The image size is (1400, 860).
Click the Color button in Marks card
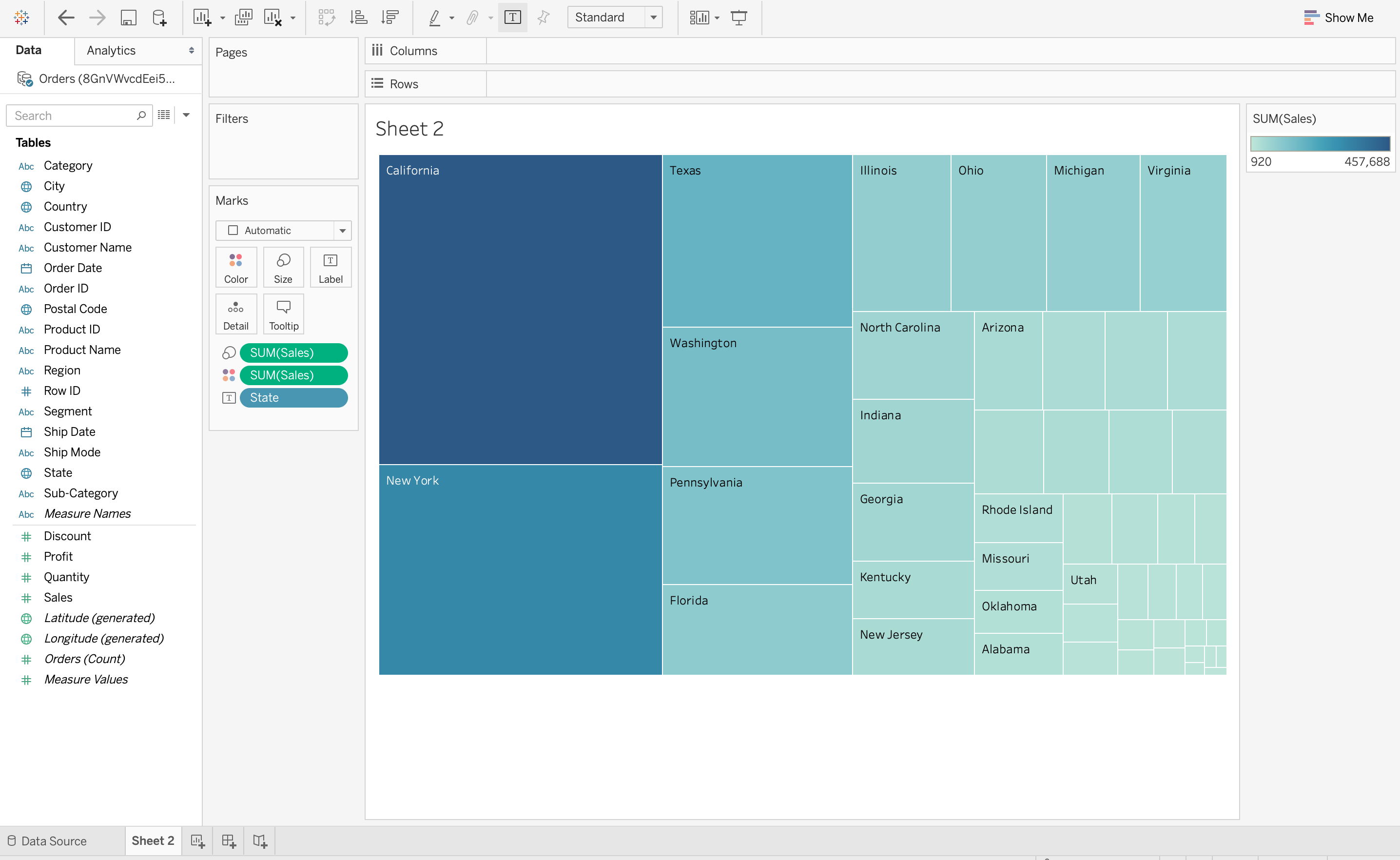click(x=236, y=267)
